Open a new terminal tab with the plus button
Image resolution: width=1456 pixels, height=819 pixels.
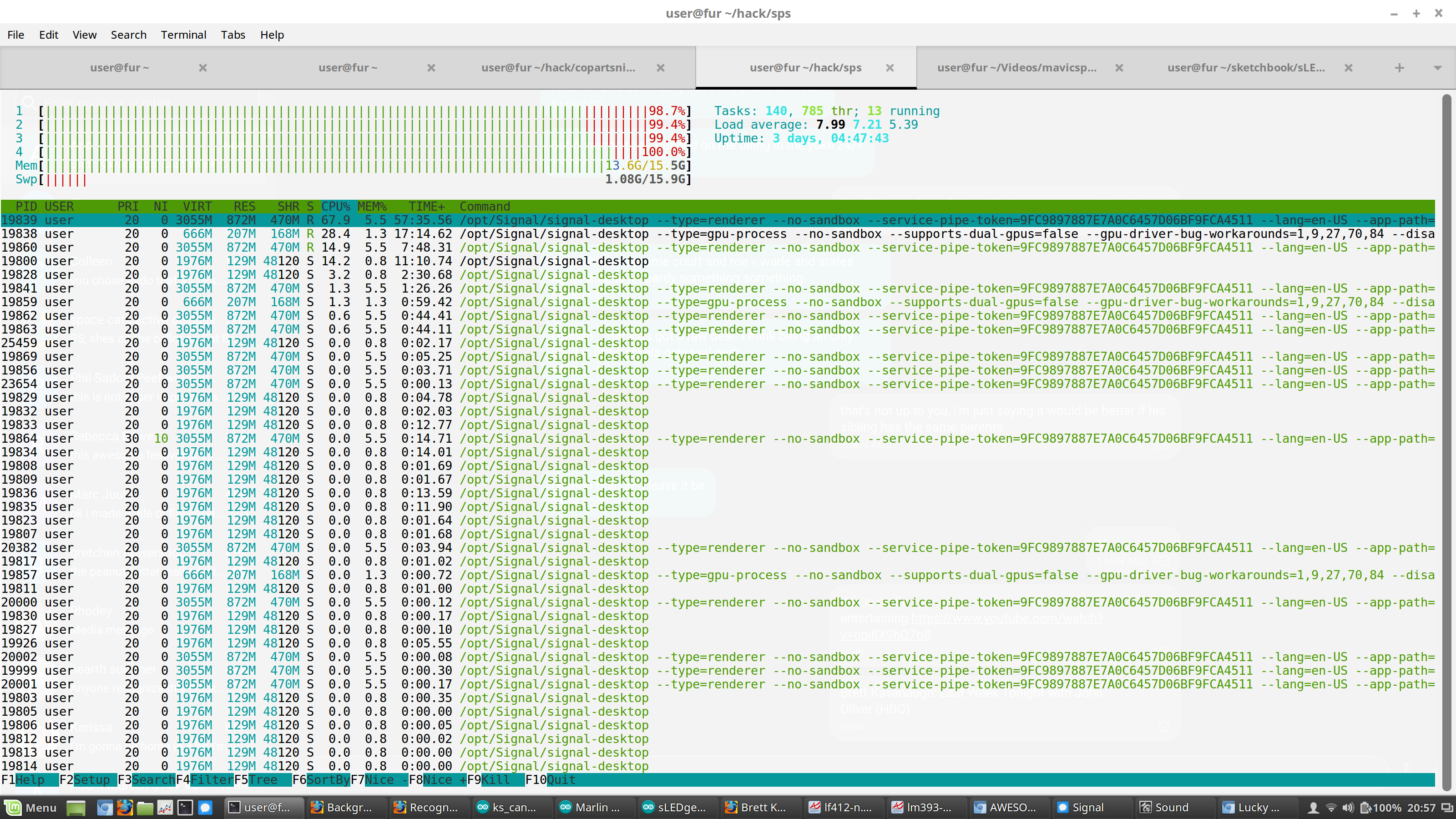click(1398, 67)
